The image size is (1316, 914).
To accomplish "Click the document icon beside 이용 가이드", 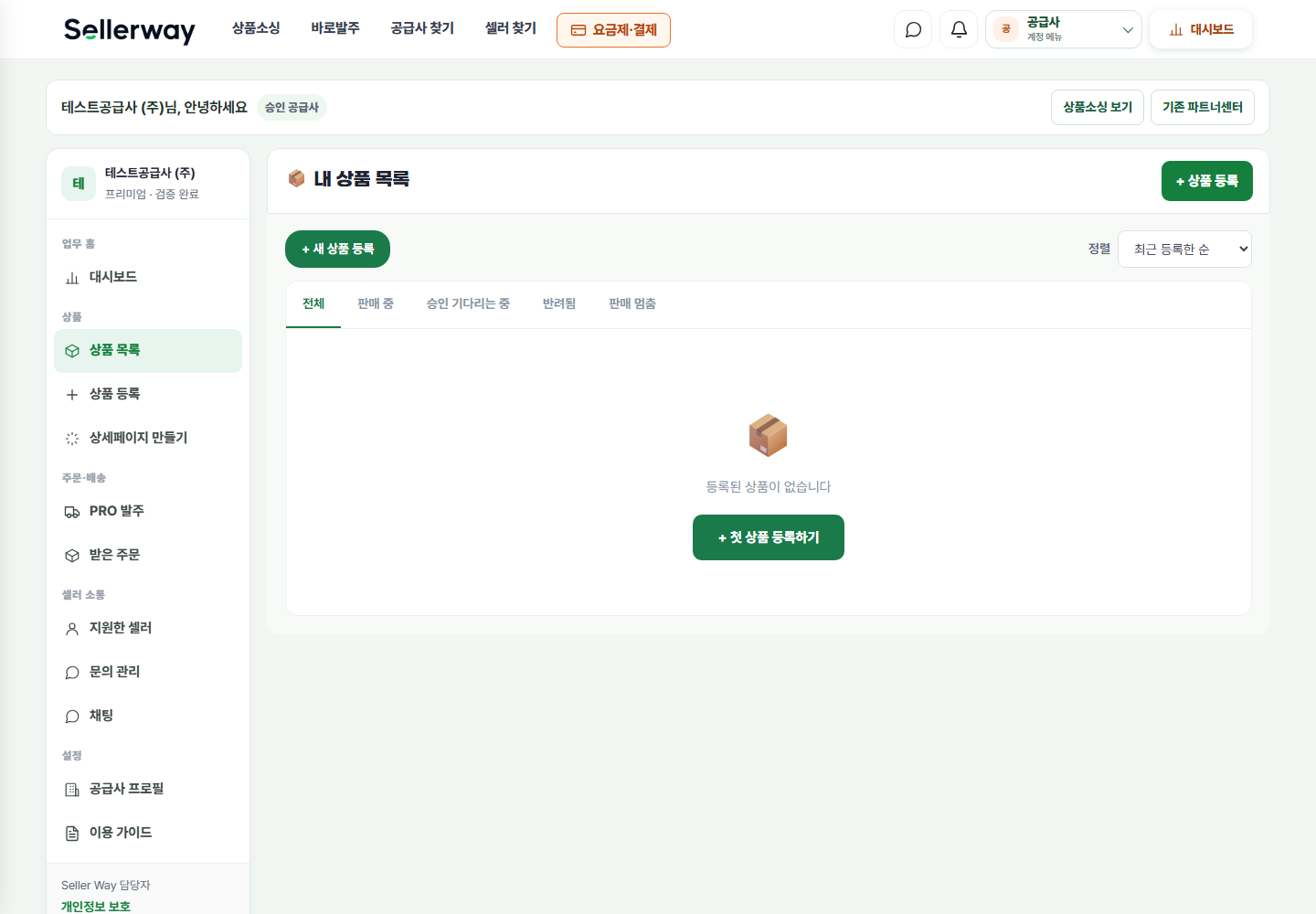I will click(x=72, y=834).
